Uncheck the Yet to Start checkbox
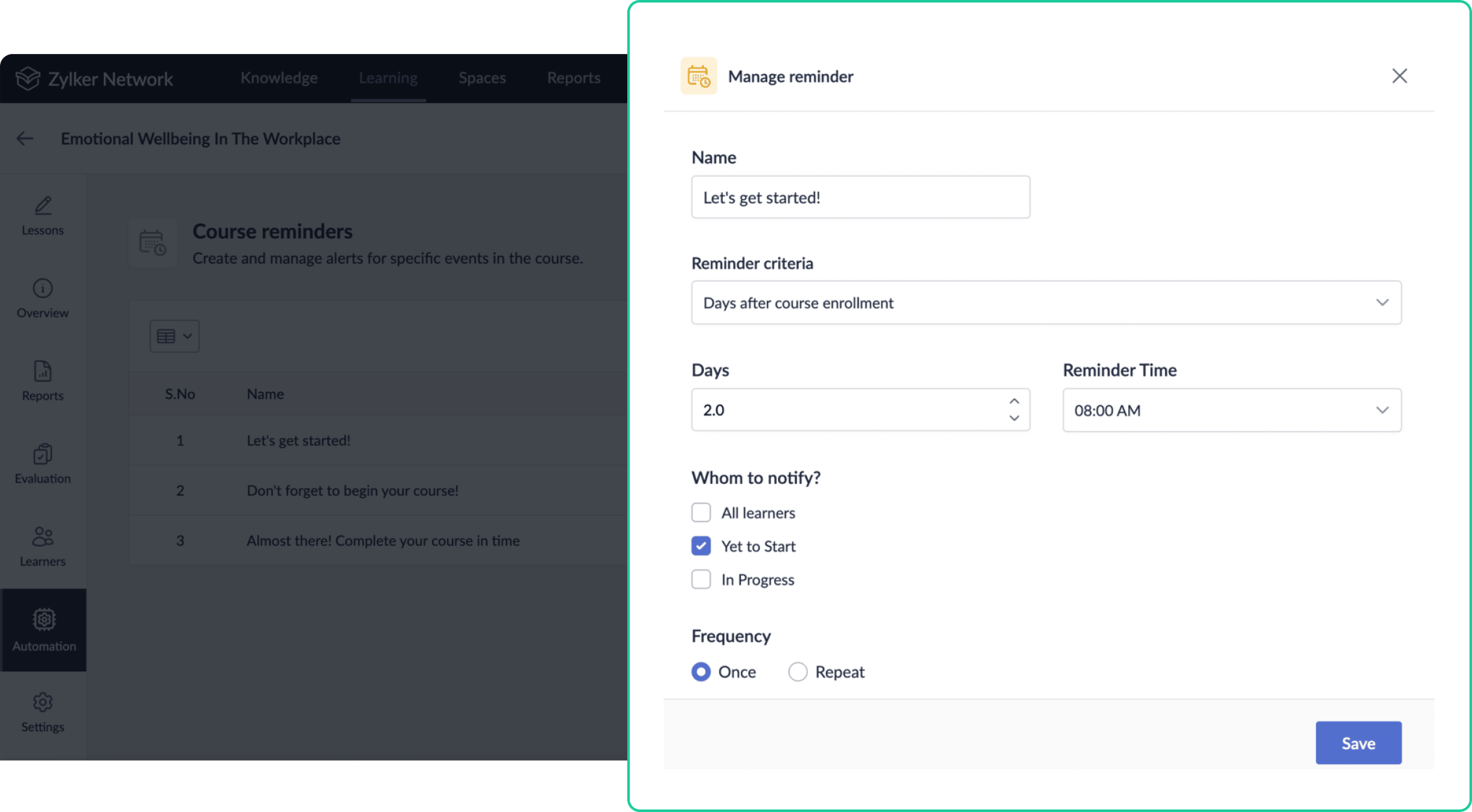This screenshot has height=812, width=1472. click(x=701, y=546)
